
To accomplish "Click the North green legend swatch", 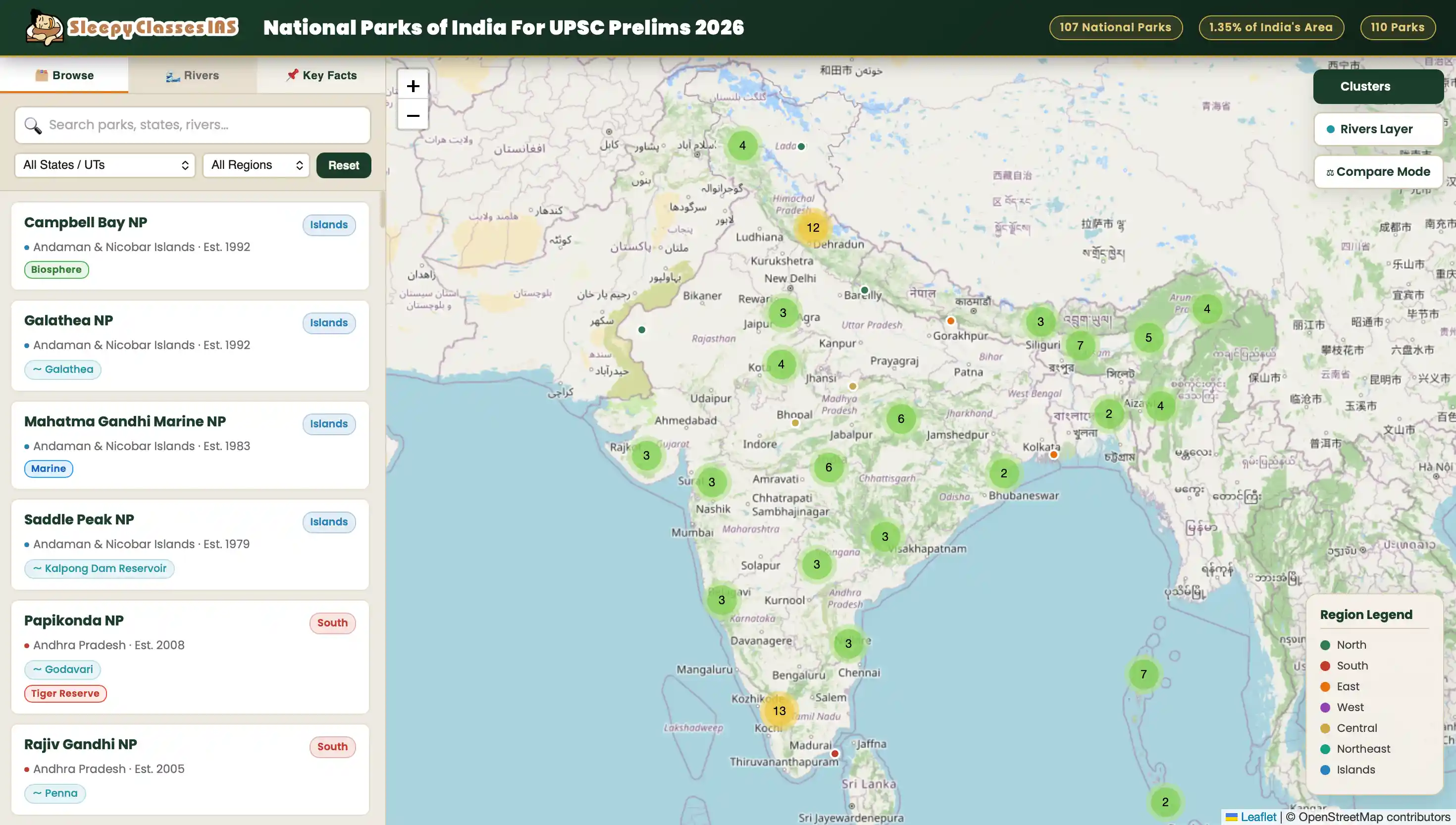I will tap(1325, 645).
